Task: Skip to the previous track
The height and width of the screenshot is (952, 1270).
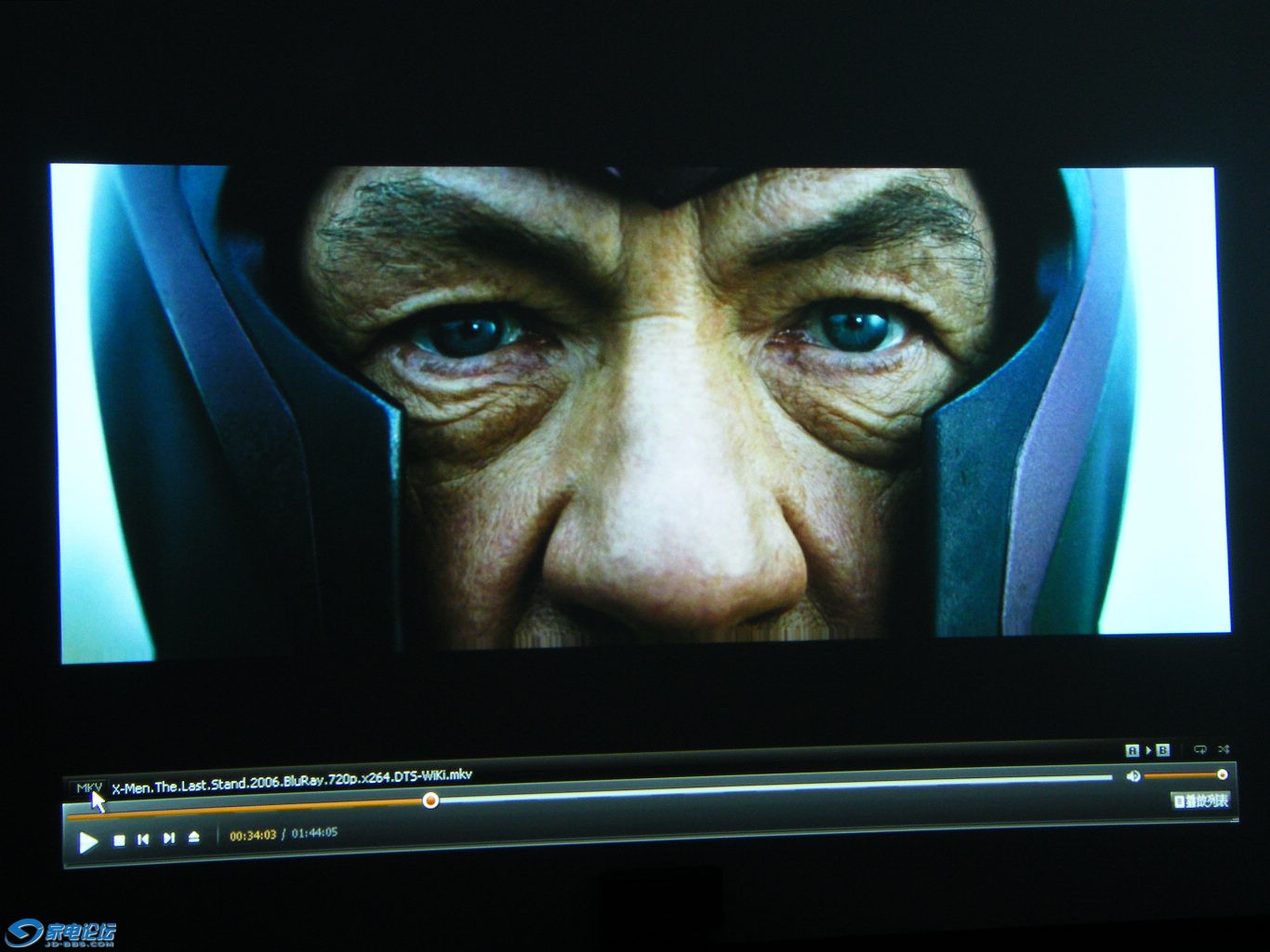Action: [x=143, y=840]
